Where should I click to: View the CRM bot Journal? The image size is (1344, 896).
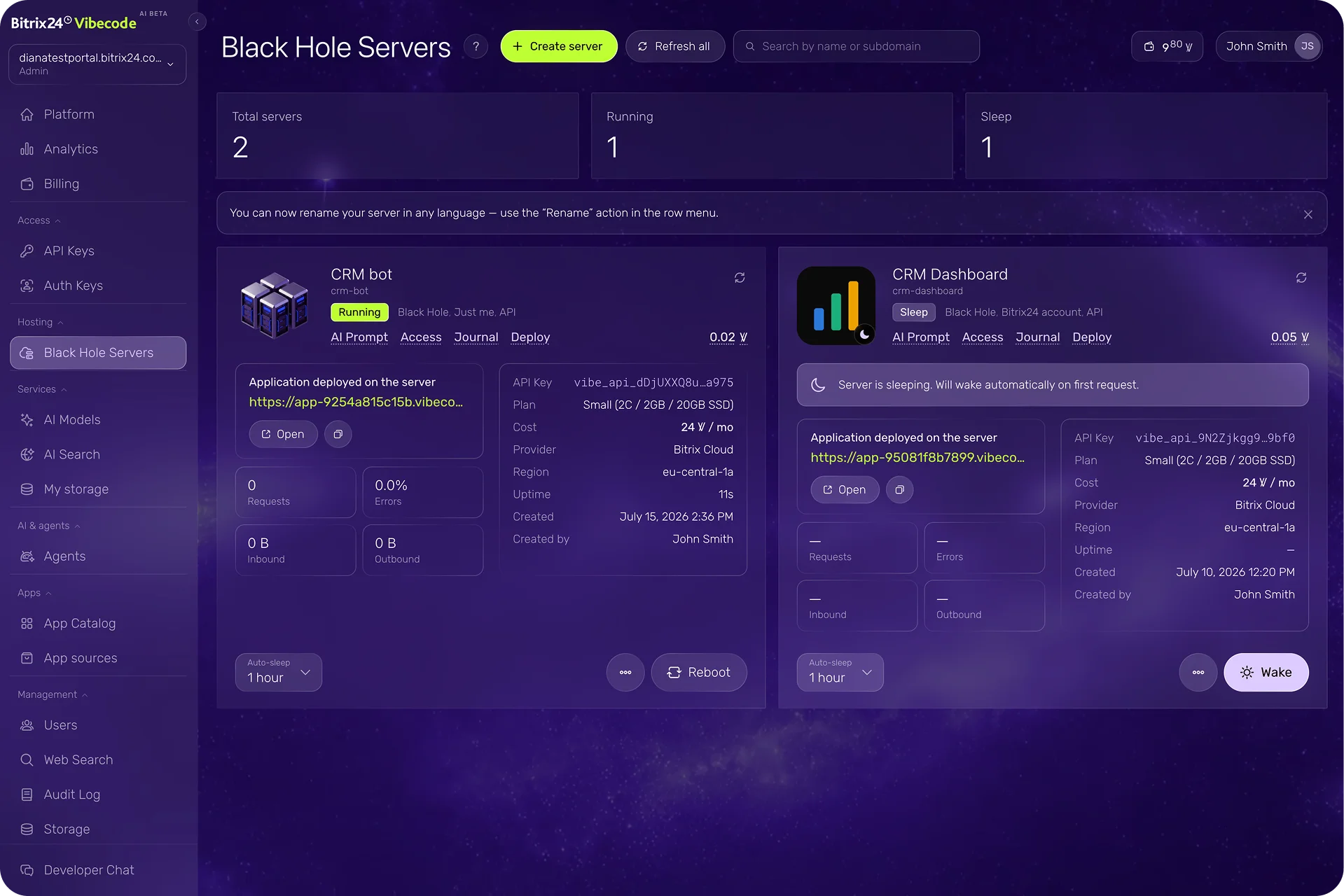tap(476, 337)
